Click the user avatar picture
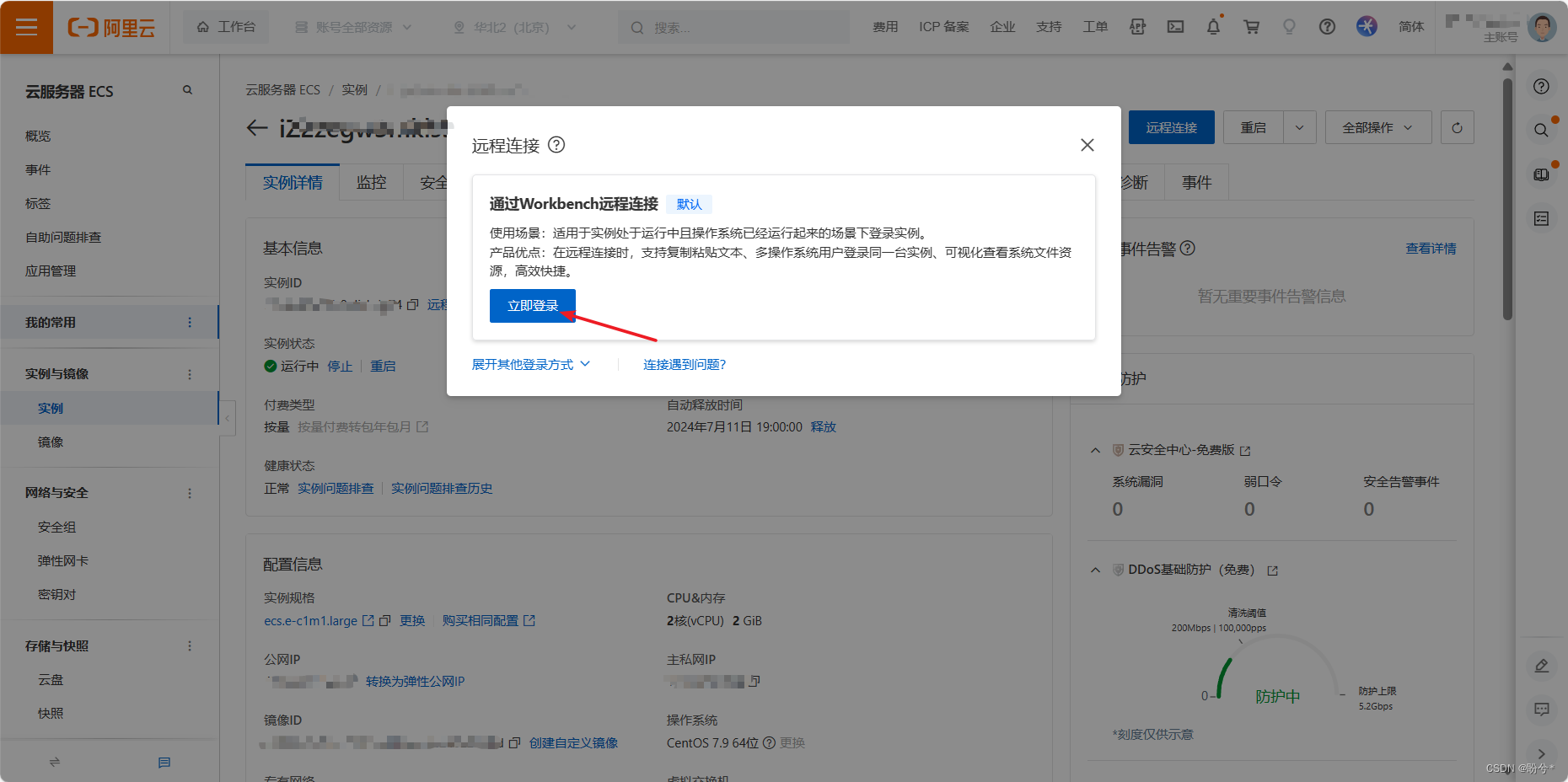This screenshot has height=782, width=1568. [x=1542, y=27]
